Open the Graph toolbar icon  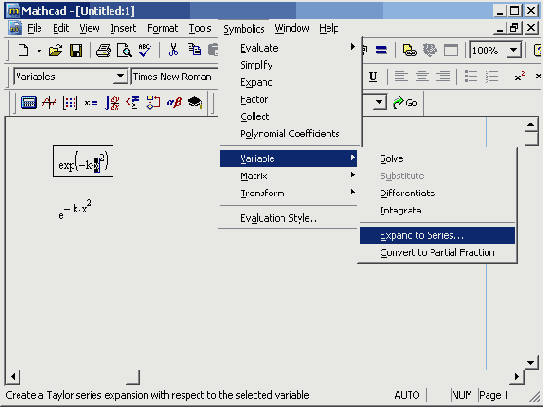pos(49,103)
